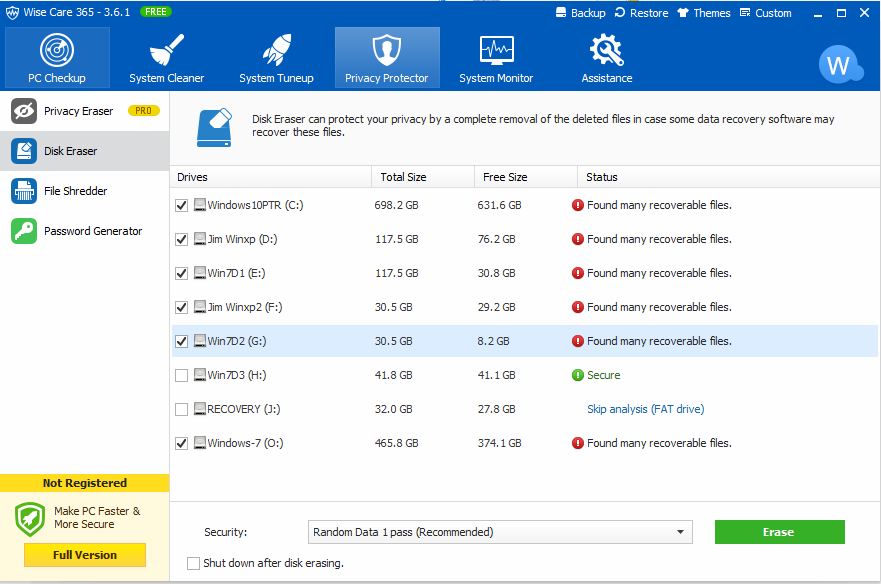Viewport: 881px width, 584px height.
Task: Click the Not Registered banner
Action: (84, 483)
